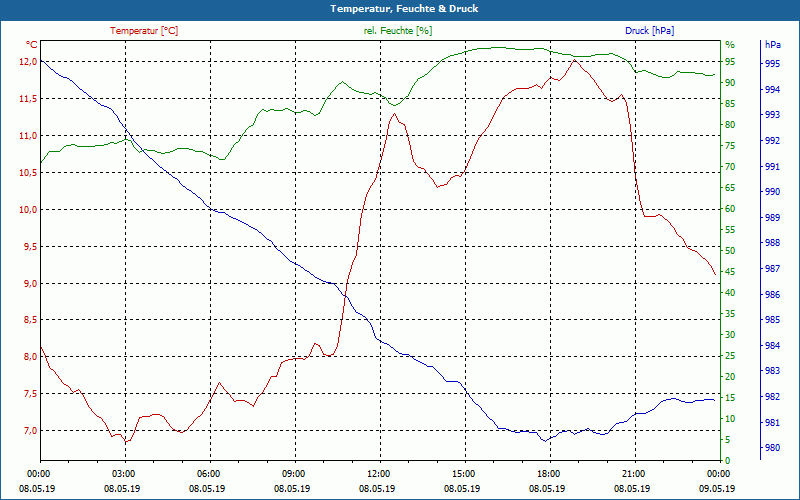Click the 993 pressure axis value
800x500 pixels.
772,115
